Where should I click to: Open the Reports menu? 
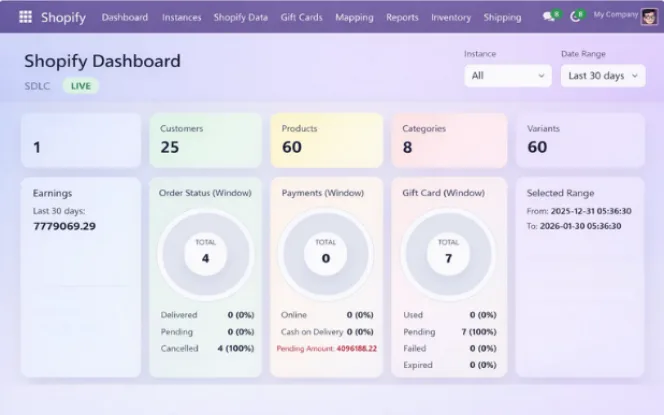point(402,17)
